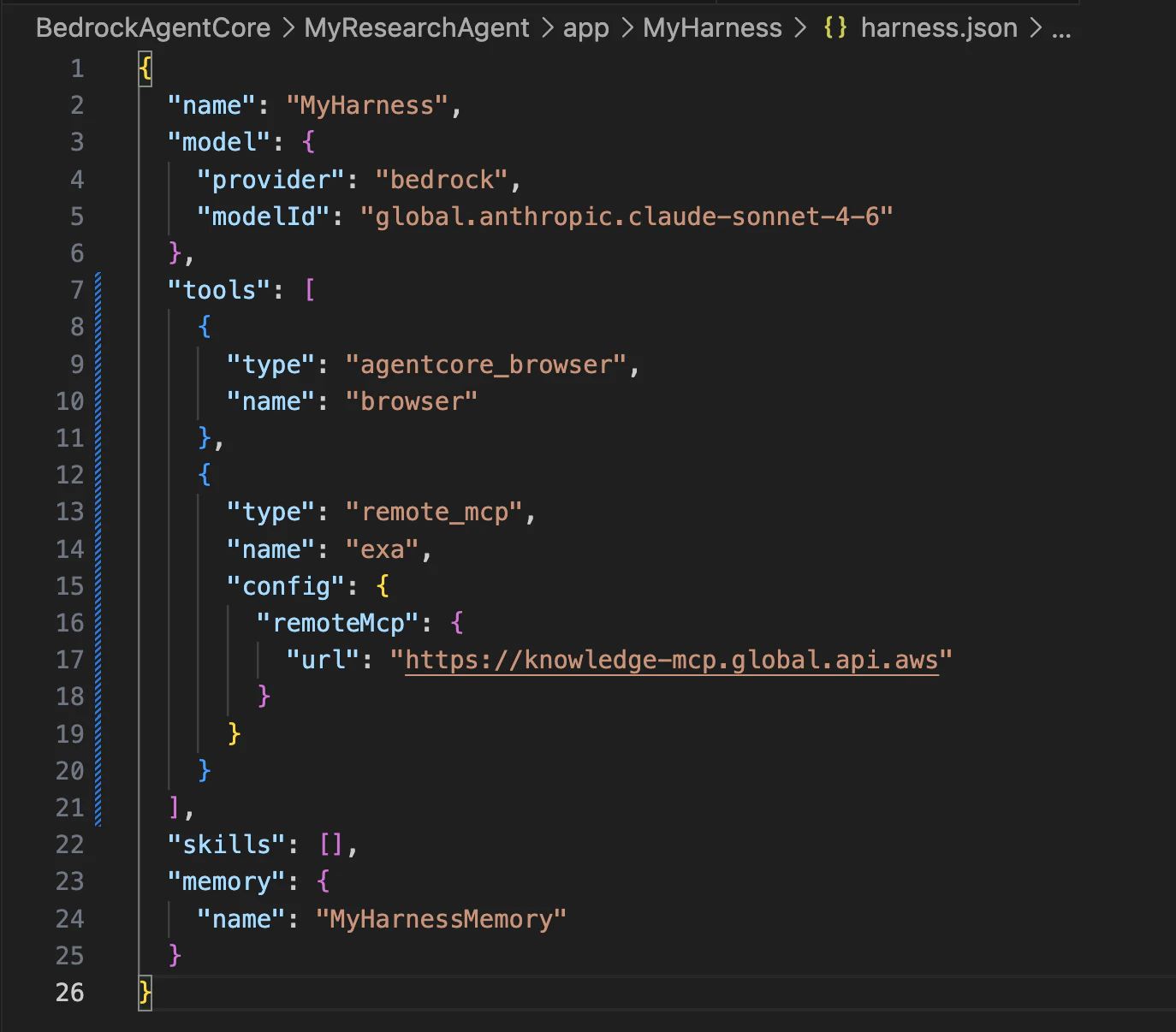Click the "config" key
This screenshot has width=1176, height=1032.
[287, 586]
